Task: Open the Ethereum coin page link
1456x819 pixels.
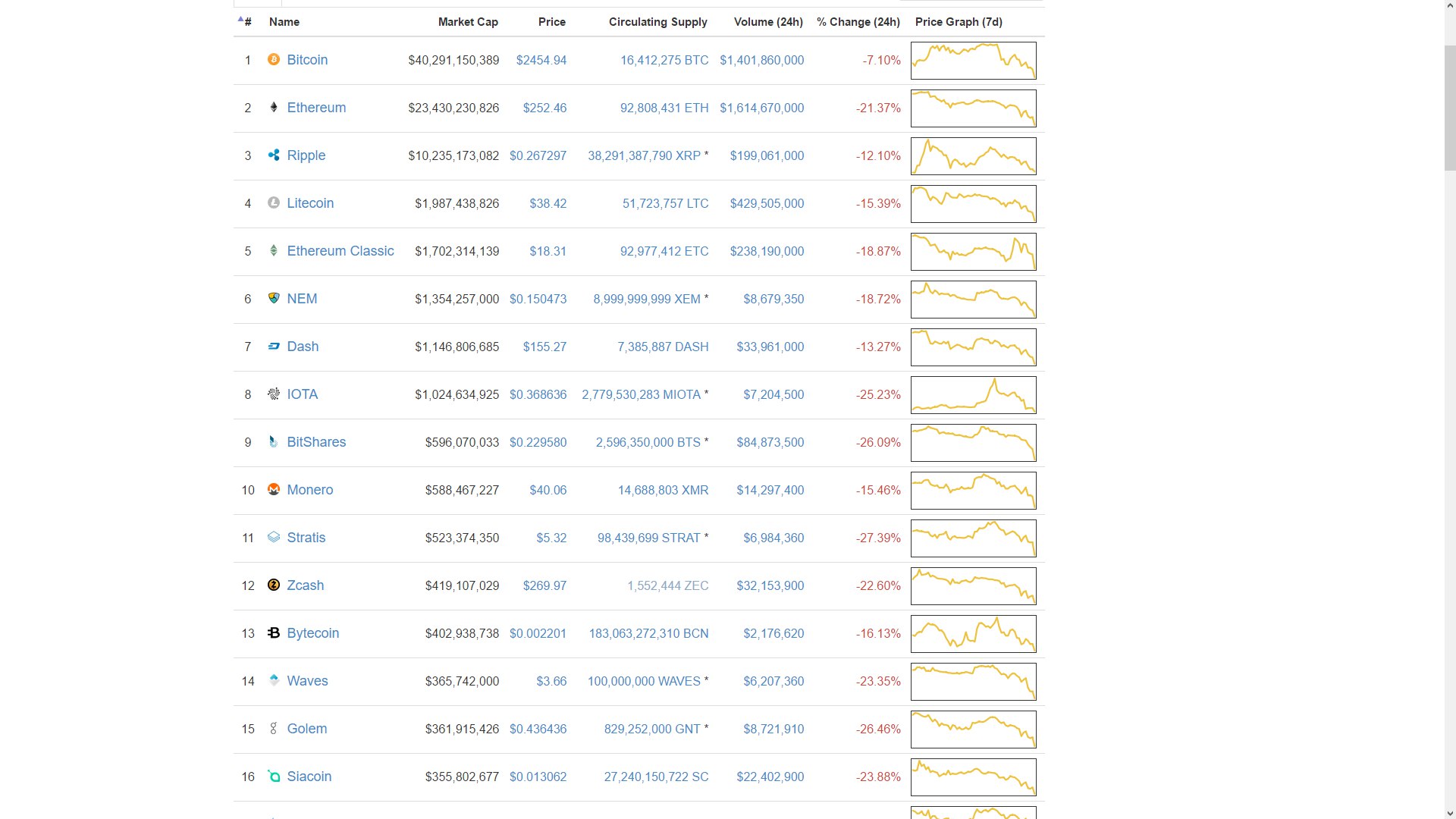Action: pyautogui.click(x=316, y=108)
